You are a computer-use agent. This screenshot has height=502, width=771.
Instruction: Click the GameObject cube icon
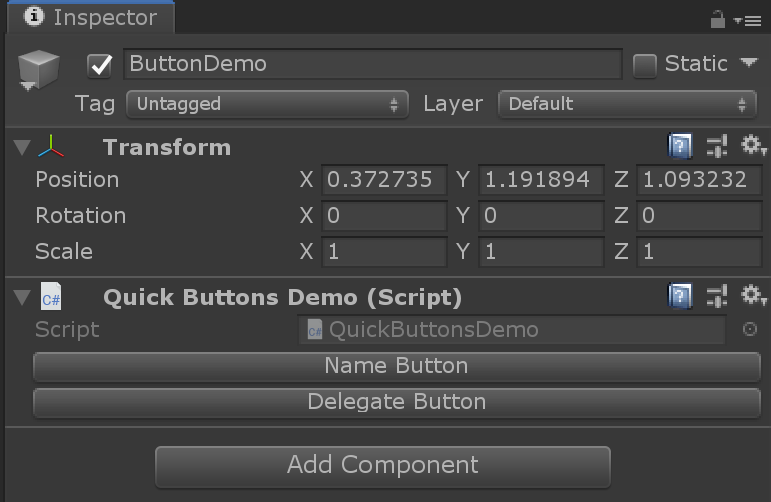tap(38, 68)
